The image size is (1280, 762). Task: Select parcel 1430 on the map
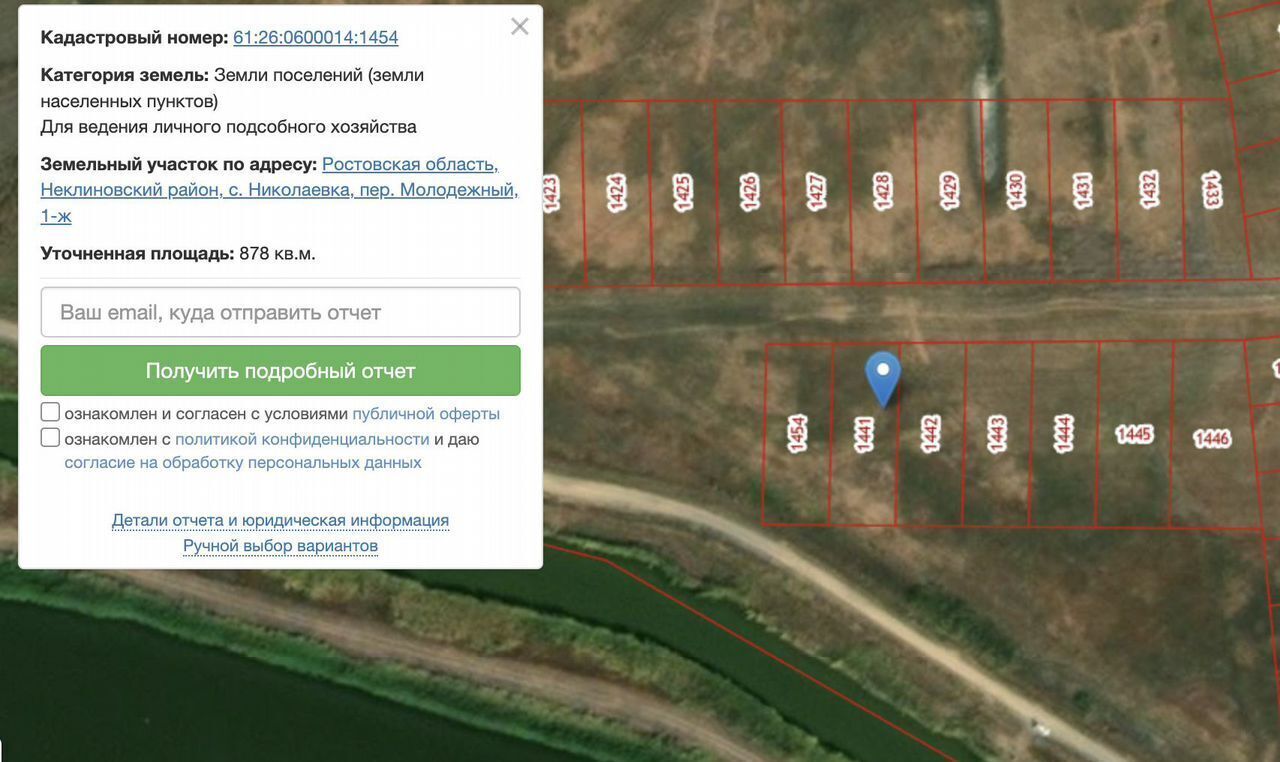click(x=1015, y=190)
